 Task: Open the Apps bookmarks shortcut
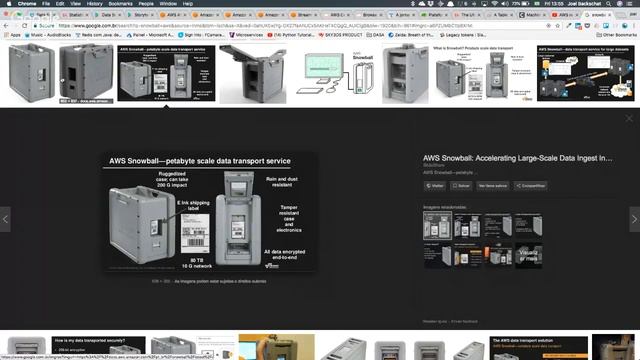pyautogui.click(x=12, y=35)
